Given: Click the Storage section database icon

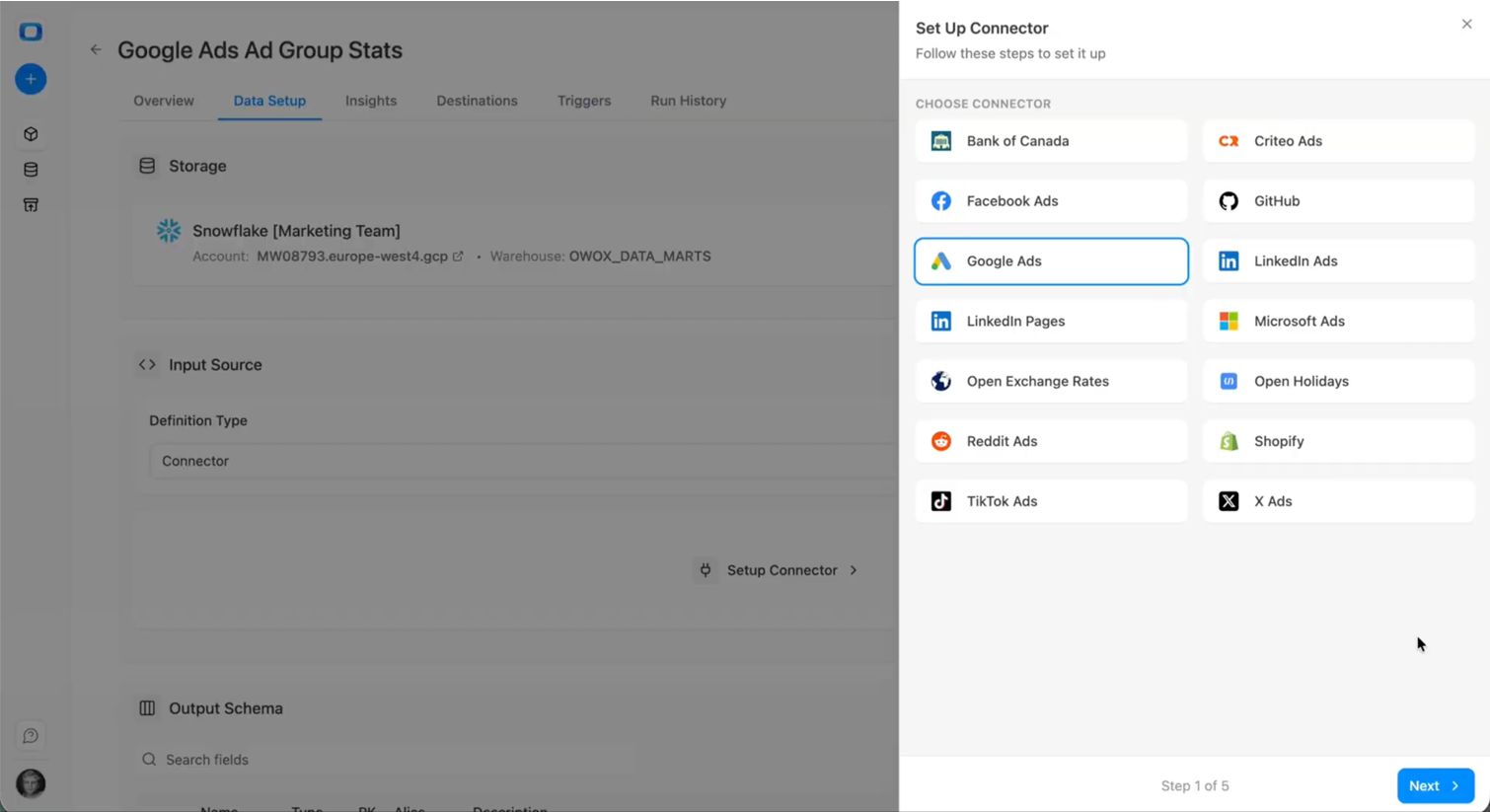Looking at the screenshot, I should (147, 166).
